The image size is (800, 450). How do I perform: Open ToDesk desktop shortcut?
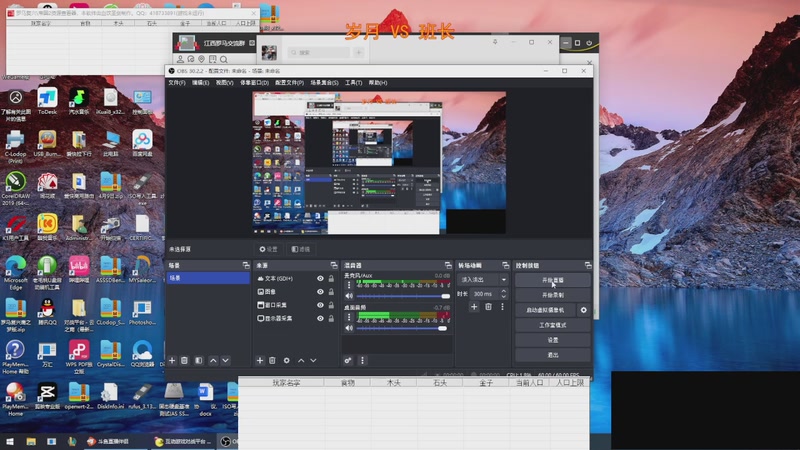[47, 101]
